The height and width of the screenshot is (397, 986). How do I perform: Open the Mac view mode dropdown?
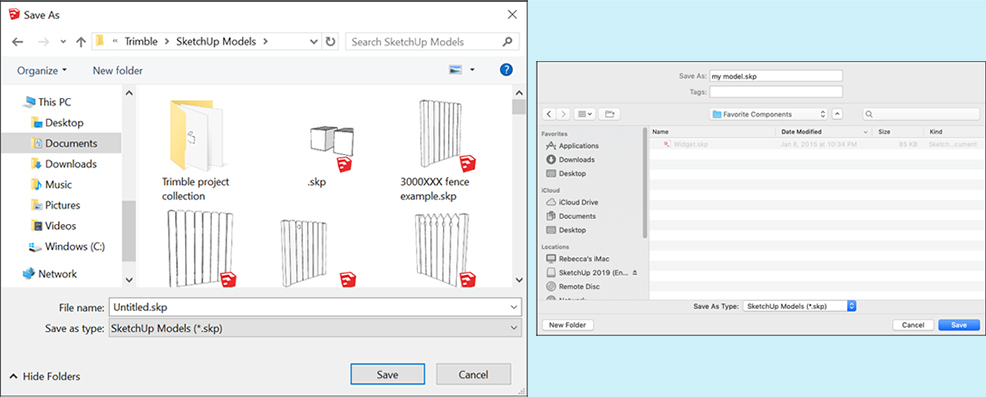pos(584,114)
